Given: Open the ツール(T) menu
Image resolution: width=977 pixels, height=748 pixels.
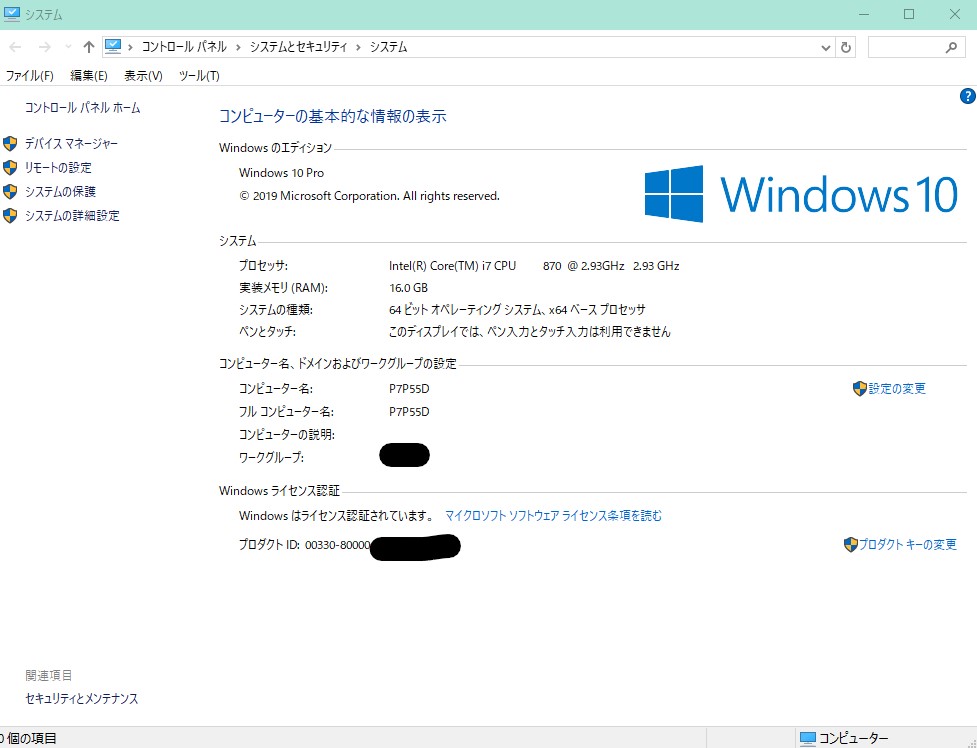Looking at the screenshot, I should (198, 76).
